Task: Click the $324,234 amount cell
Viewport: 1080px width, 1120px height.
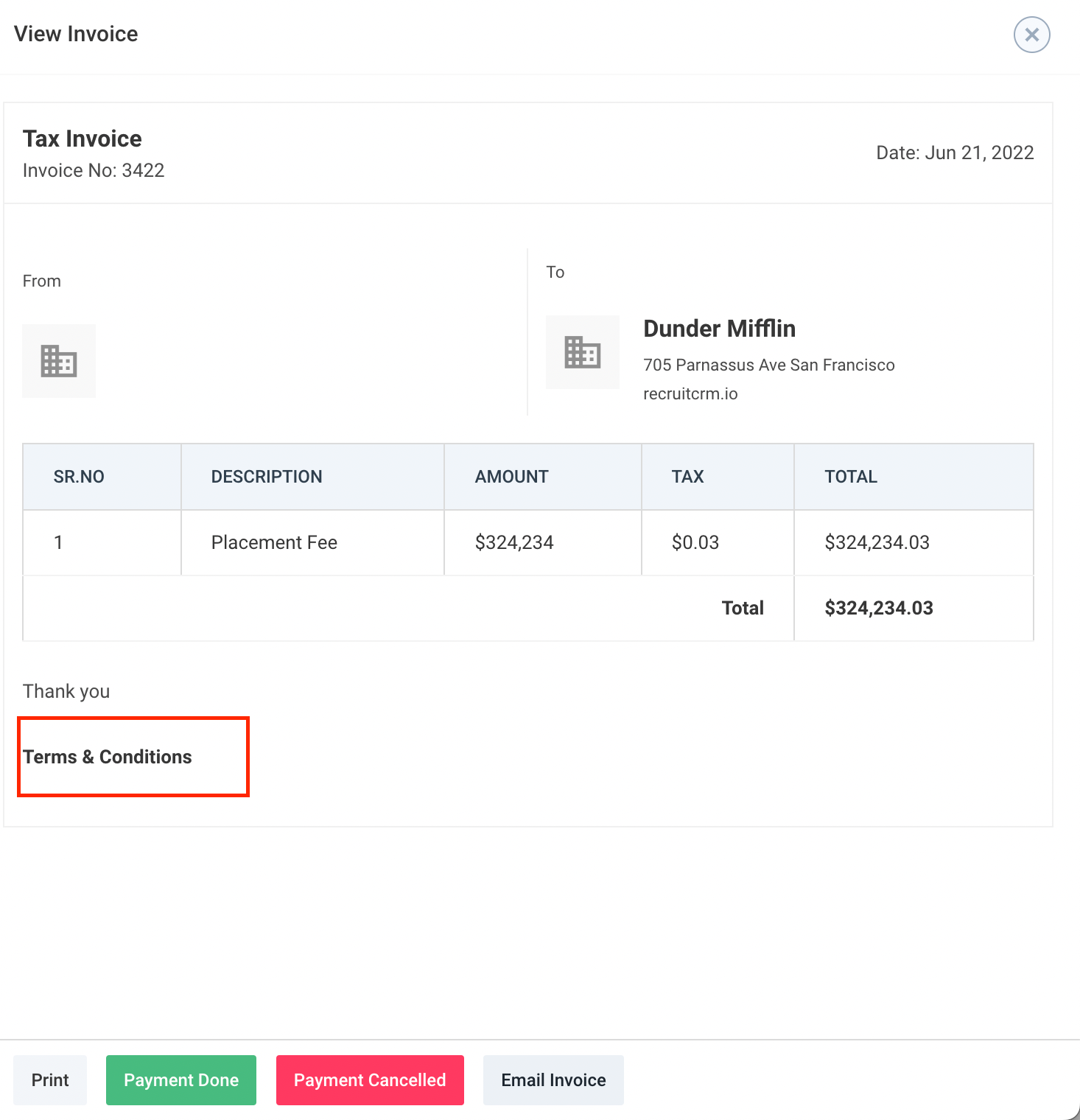Action: [x=543, y=542]
